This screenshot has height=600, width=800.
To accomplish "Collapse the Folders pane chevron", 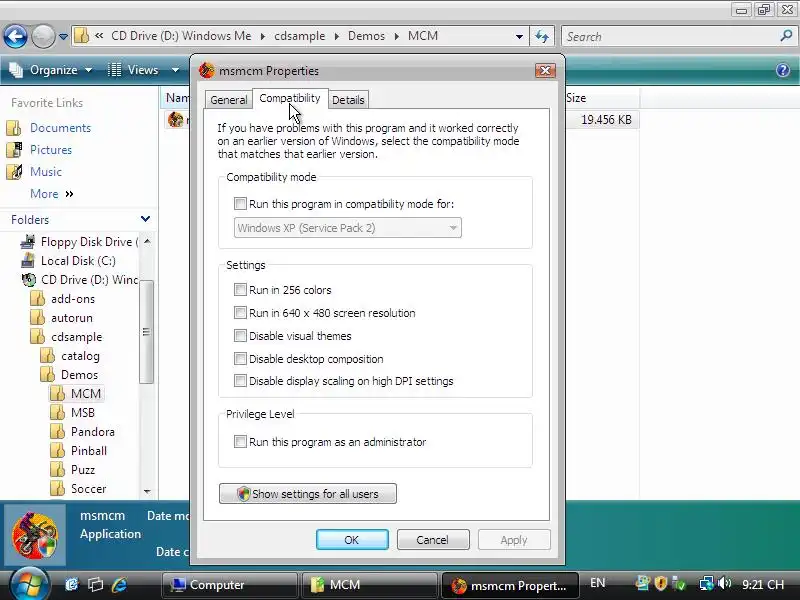I will coord(145,219).
